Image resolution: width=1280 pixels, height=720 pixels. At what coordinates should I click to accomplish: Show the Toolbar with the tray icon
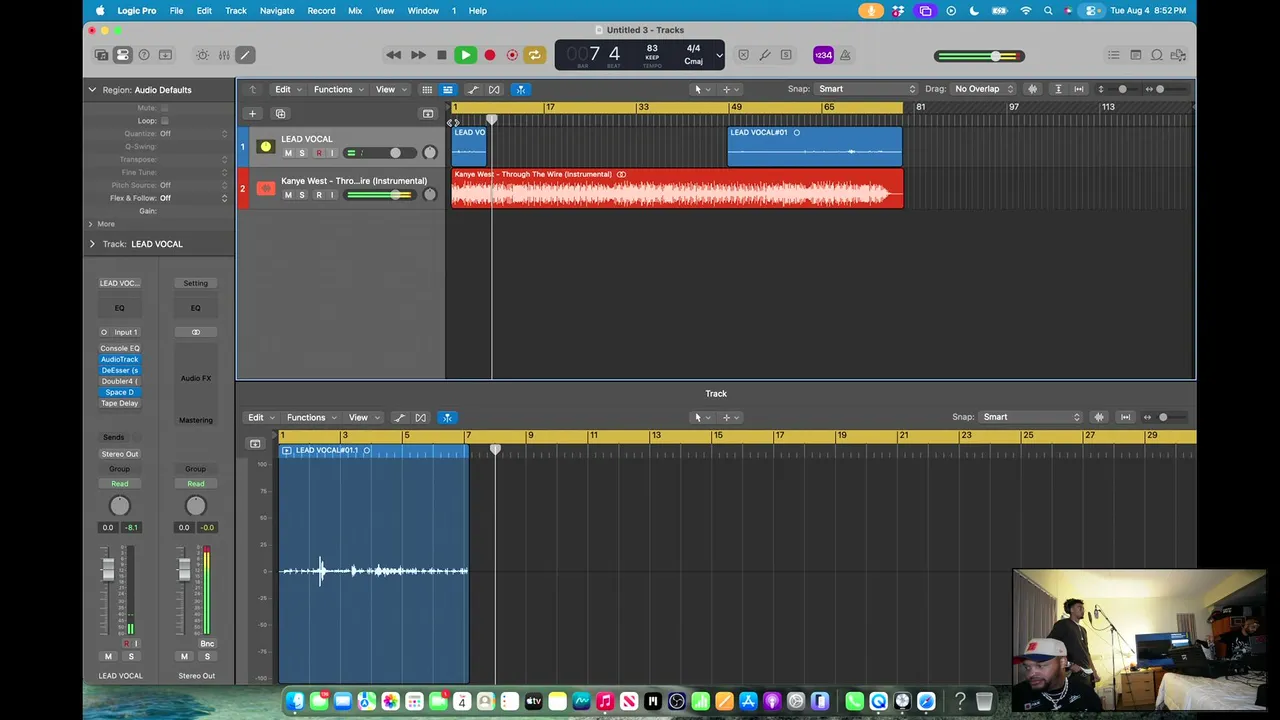[166, 55]
